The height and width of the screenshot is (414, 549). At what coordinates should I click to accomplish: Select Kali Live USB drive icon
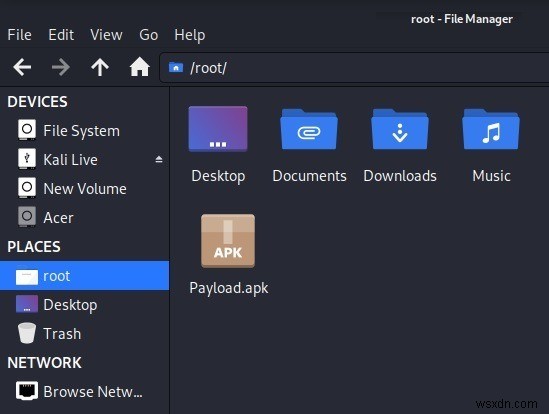point(27,159)
